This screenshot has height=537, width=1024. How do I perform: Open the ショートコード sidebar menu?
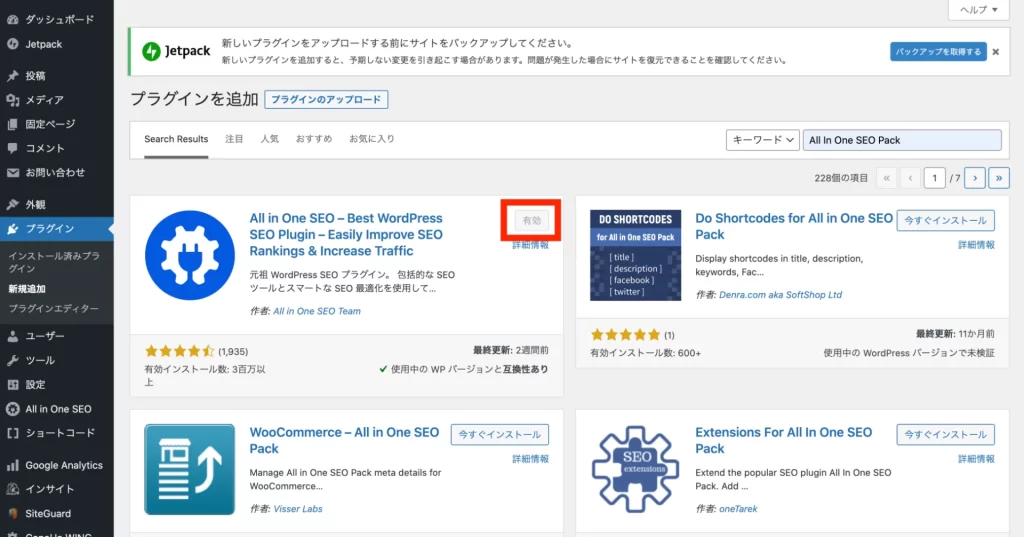(59, 433)
